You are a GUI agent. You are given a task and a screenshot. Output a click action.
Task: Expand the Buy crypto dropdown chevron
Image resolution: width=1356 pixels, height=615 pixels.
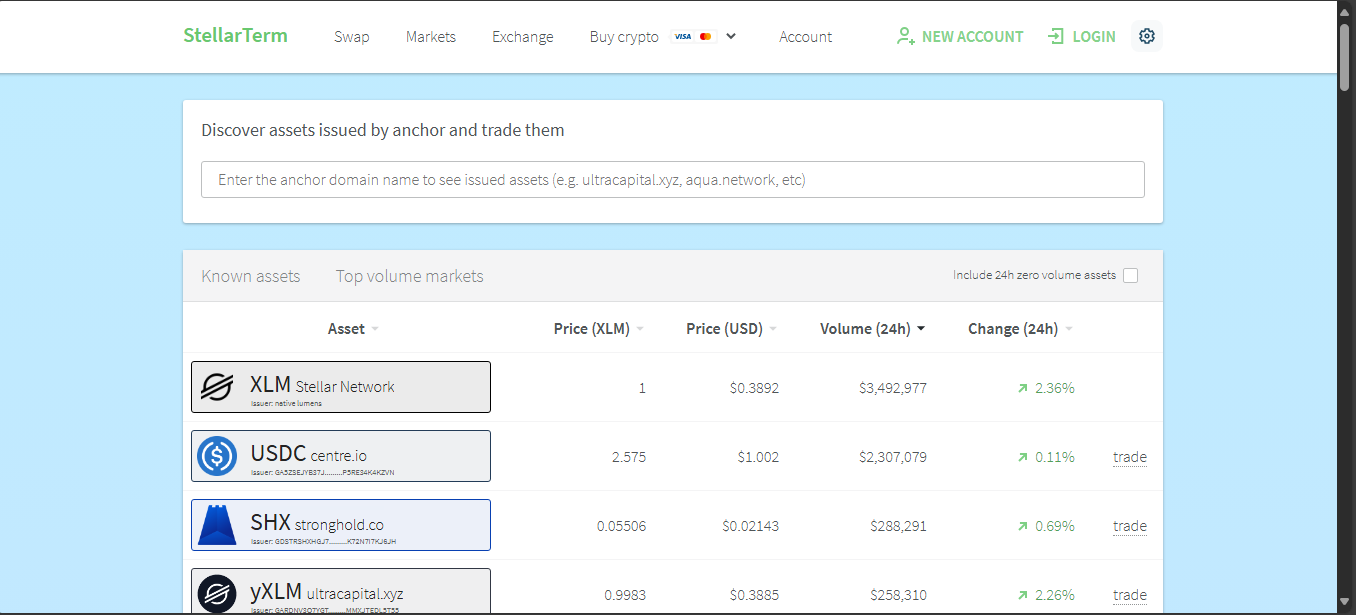(x=731, y=36)
